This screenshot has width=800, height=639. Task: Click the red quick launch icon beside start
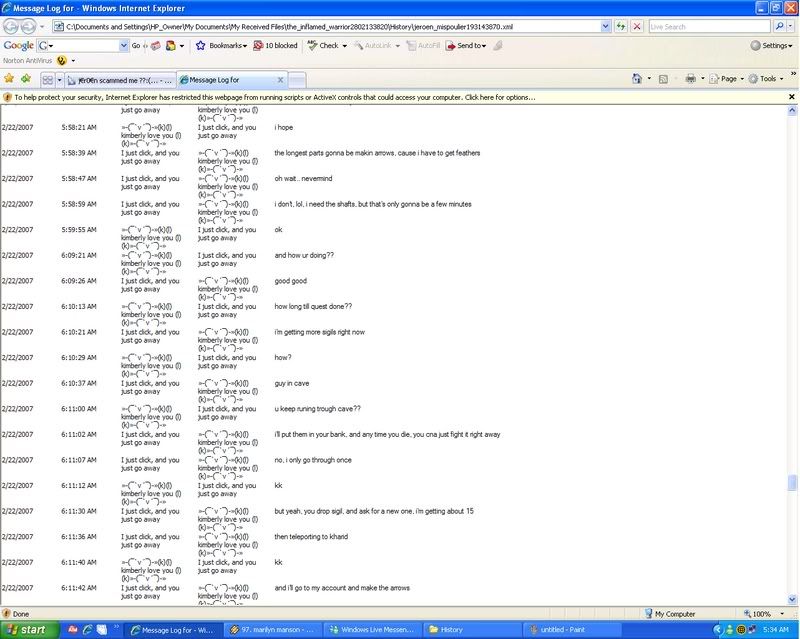[72, 630]
